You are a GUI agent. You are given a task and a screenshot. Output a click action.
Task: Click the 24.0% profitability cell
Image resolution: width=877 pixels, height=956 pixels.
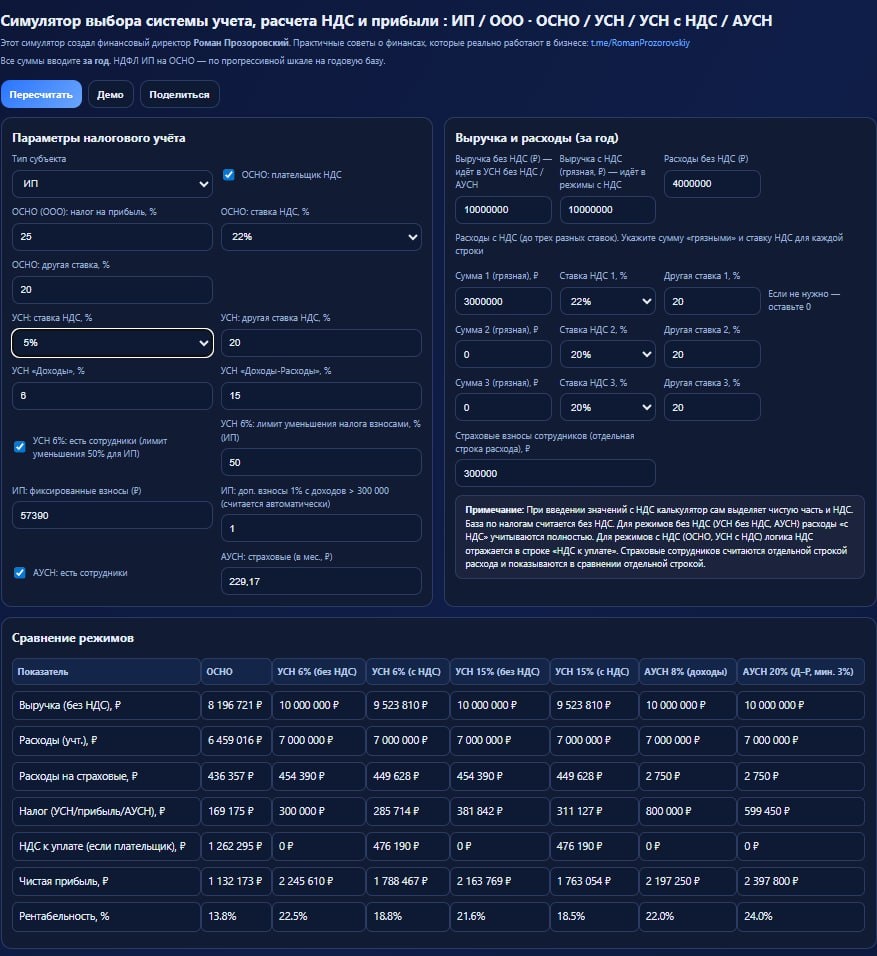click(x=800, y=916)
